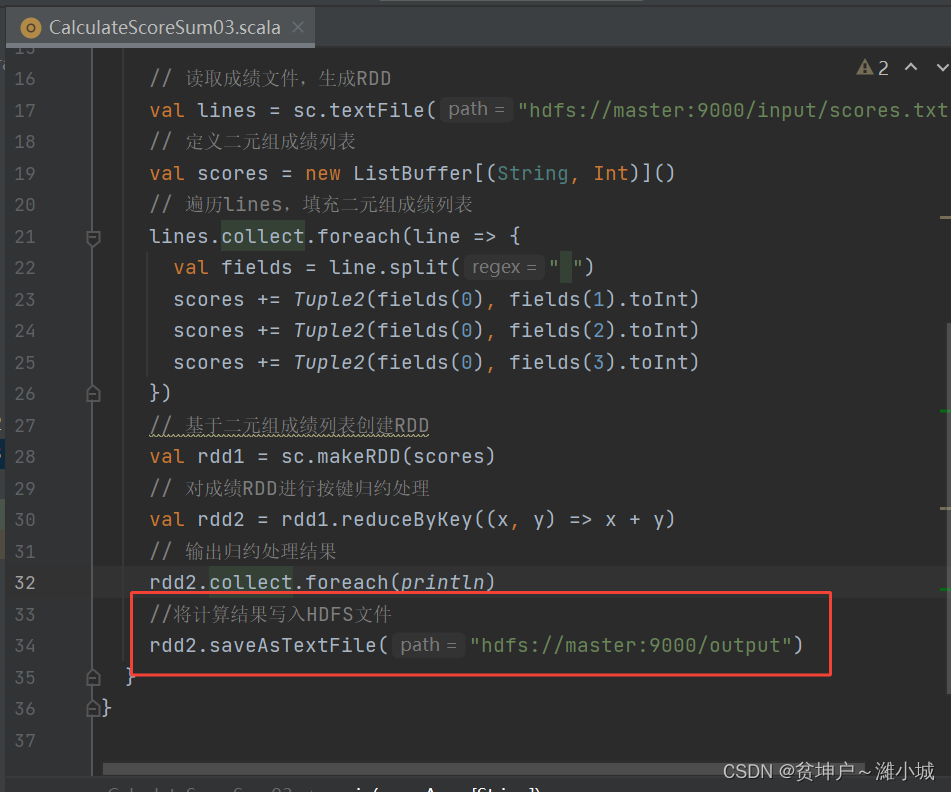The image size is (951, 792).
Task: Click the vertical scrollbar thumb on the editor's right edge
Action: (948, 508)
